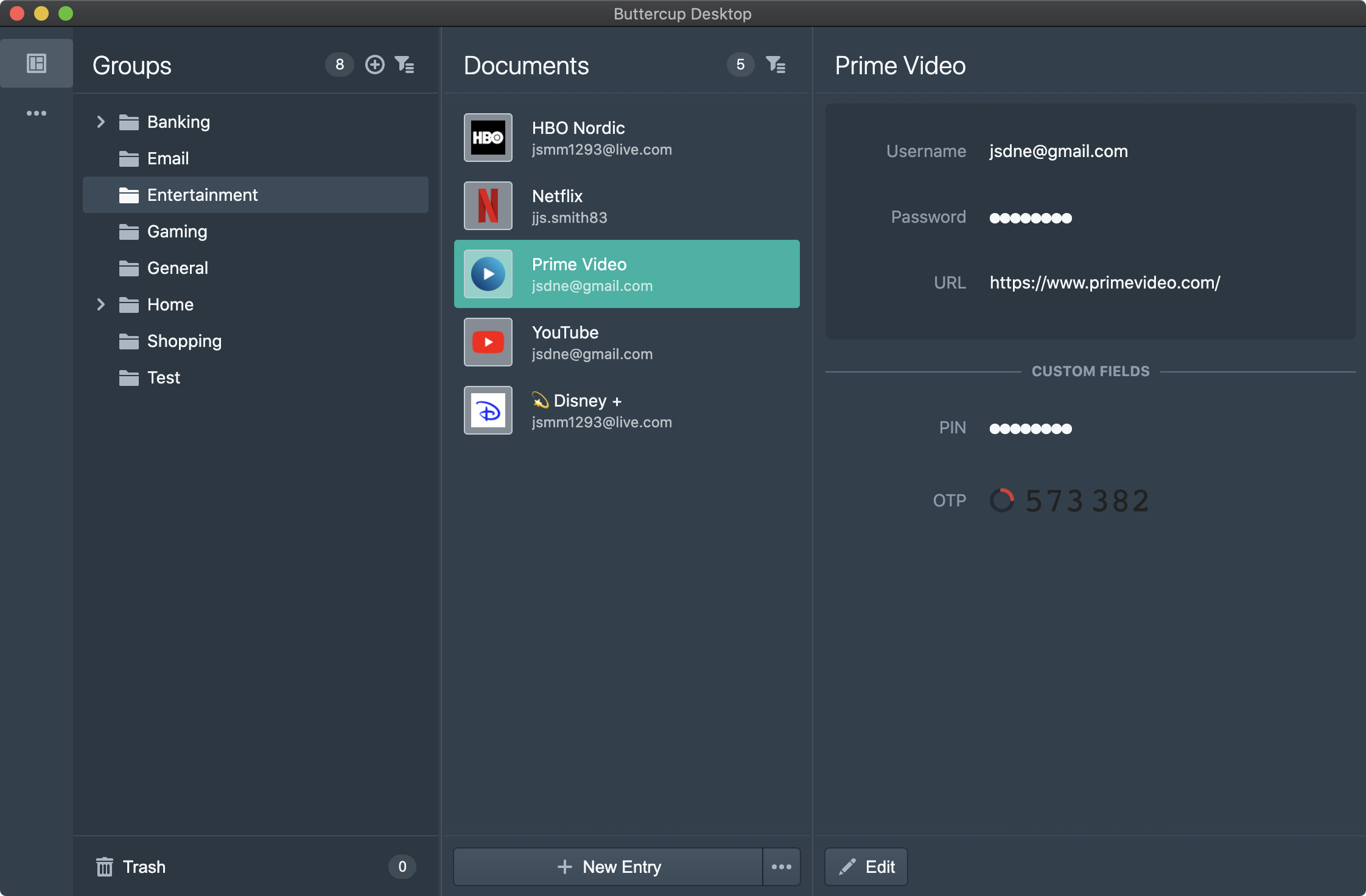Select the Gaming group

177,231
